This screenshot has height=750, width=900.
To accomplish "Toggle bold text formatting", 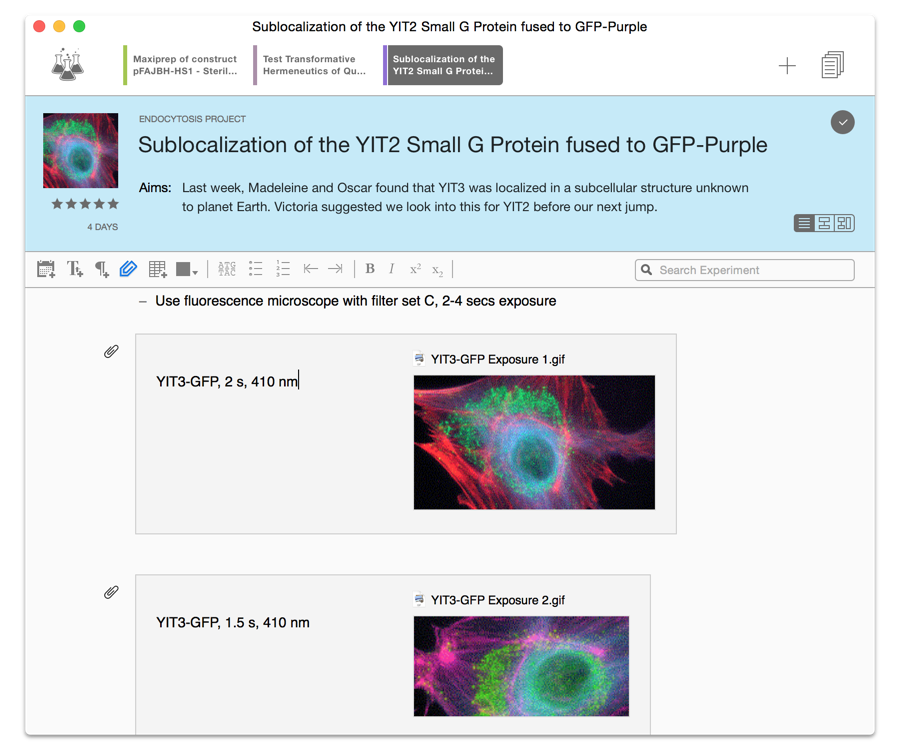I will (370, 269).
